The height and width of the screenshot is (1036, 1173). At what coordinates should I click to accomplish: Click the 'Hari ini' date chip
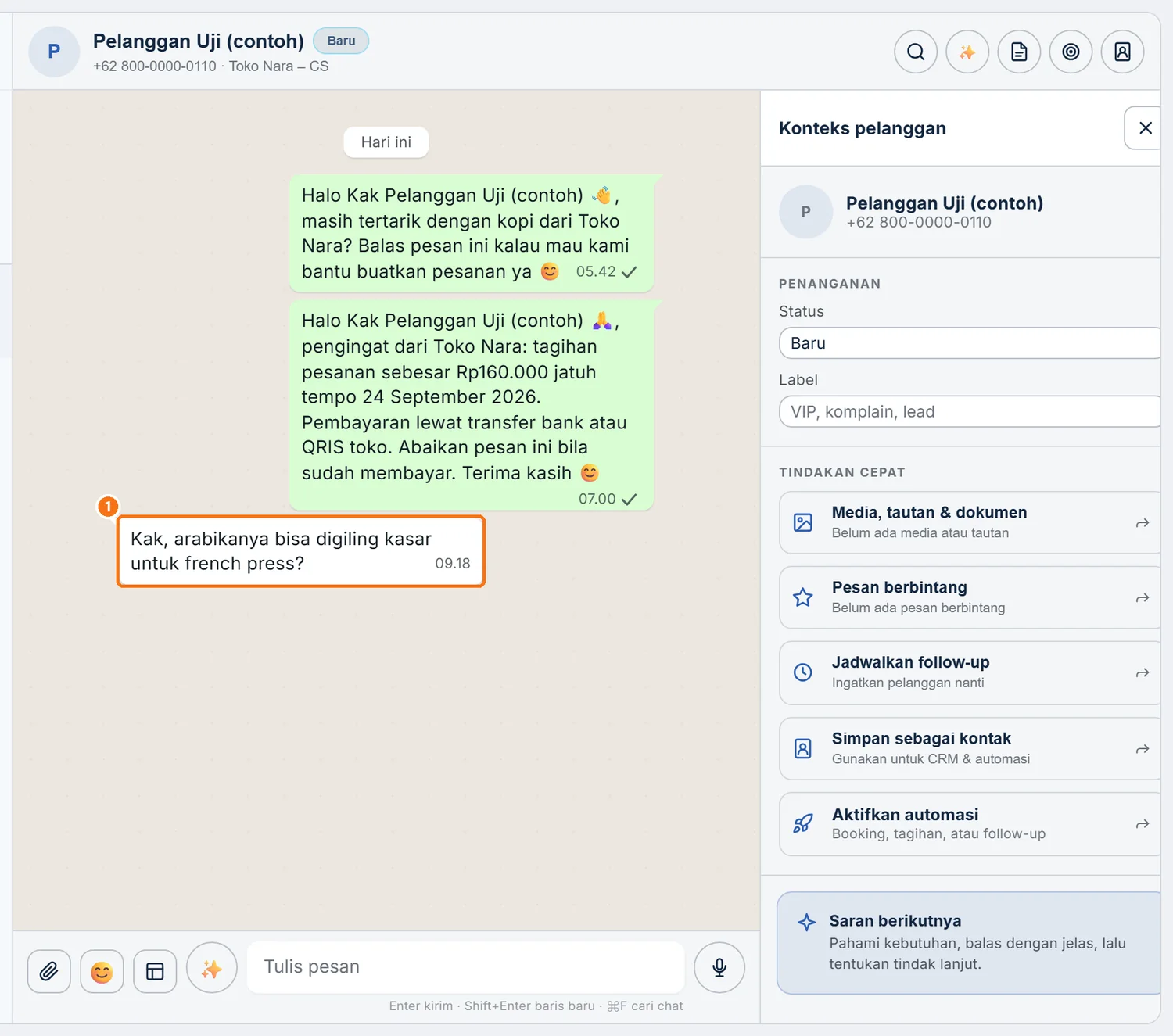click(x=386, y=142)
